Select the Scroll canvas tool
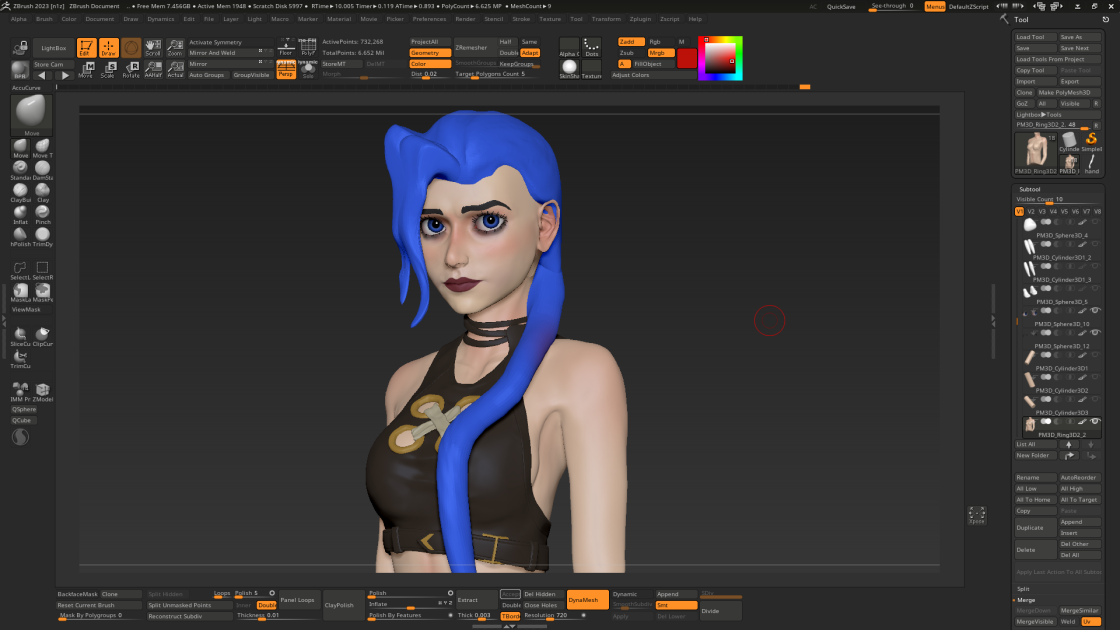1120x630 pixels. [x=153, y=48]
